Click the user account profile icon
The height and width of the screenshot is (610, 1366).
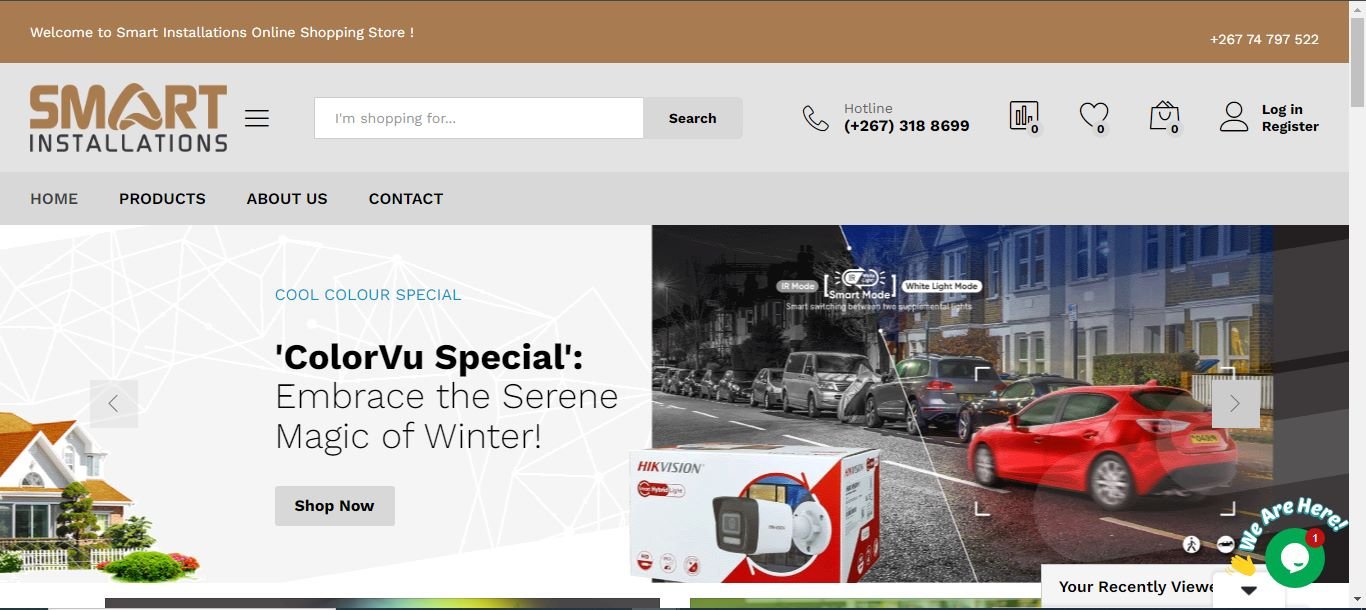(1234, 117)
